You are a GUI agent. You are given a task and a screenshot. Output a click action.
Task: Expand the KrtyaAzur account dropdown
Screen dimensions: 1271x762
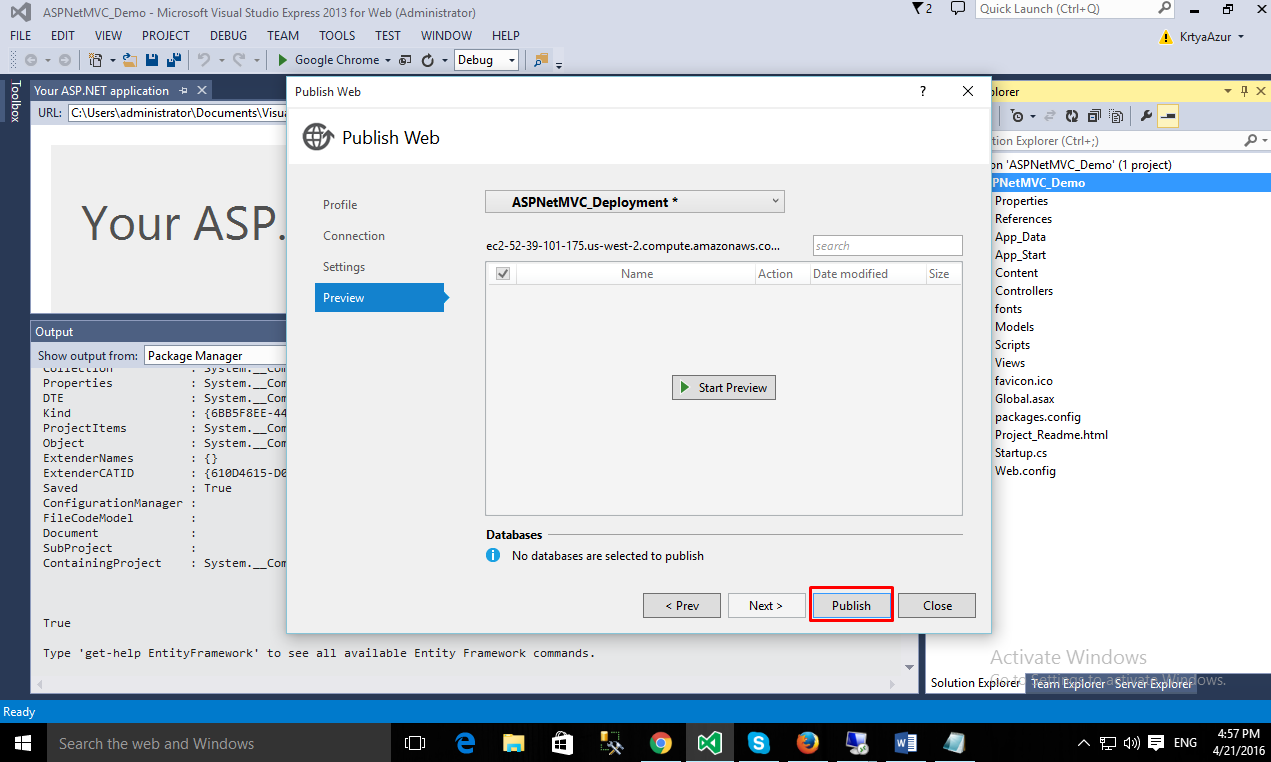point(1241,37)
